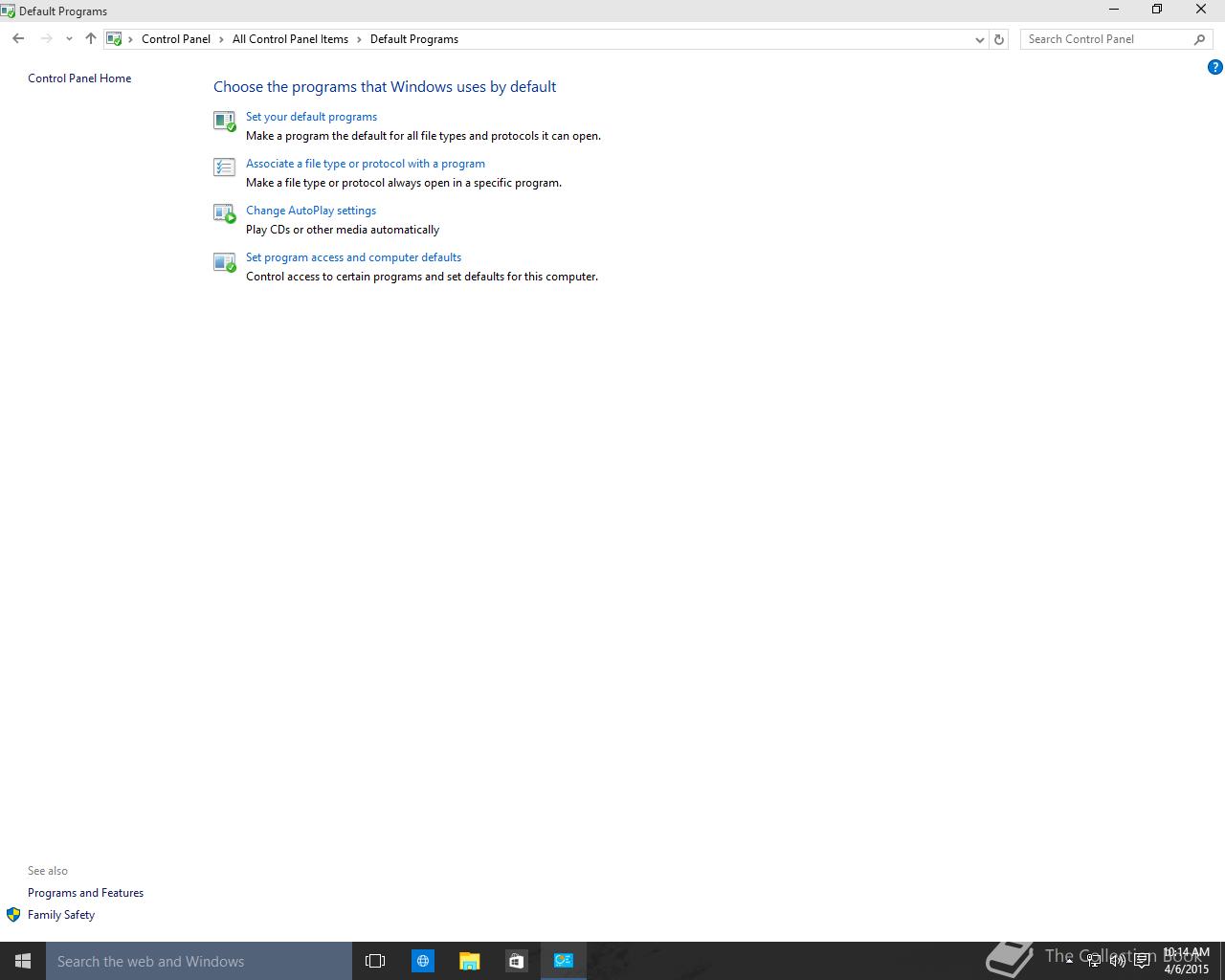1225x980 pixels.
Task: Click Search the web and Windows box
Action: pyautogui.click(x=199, y=961)
